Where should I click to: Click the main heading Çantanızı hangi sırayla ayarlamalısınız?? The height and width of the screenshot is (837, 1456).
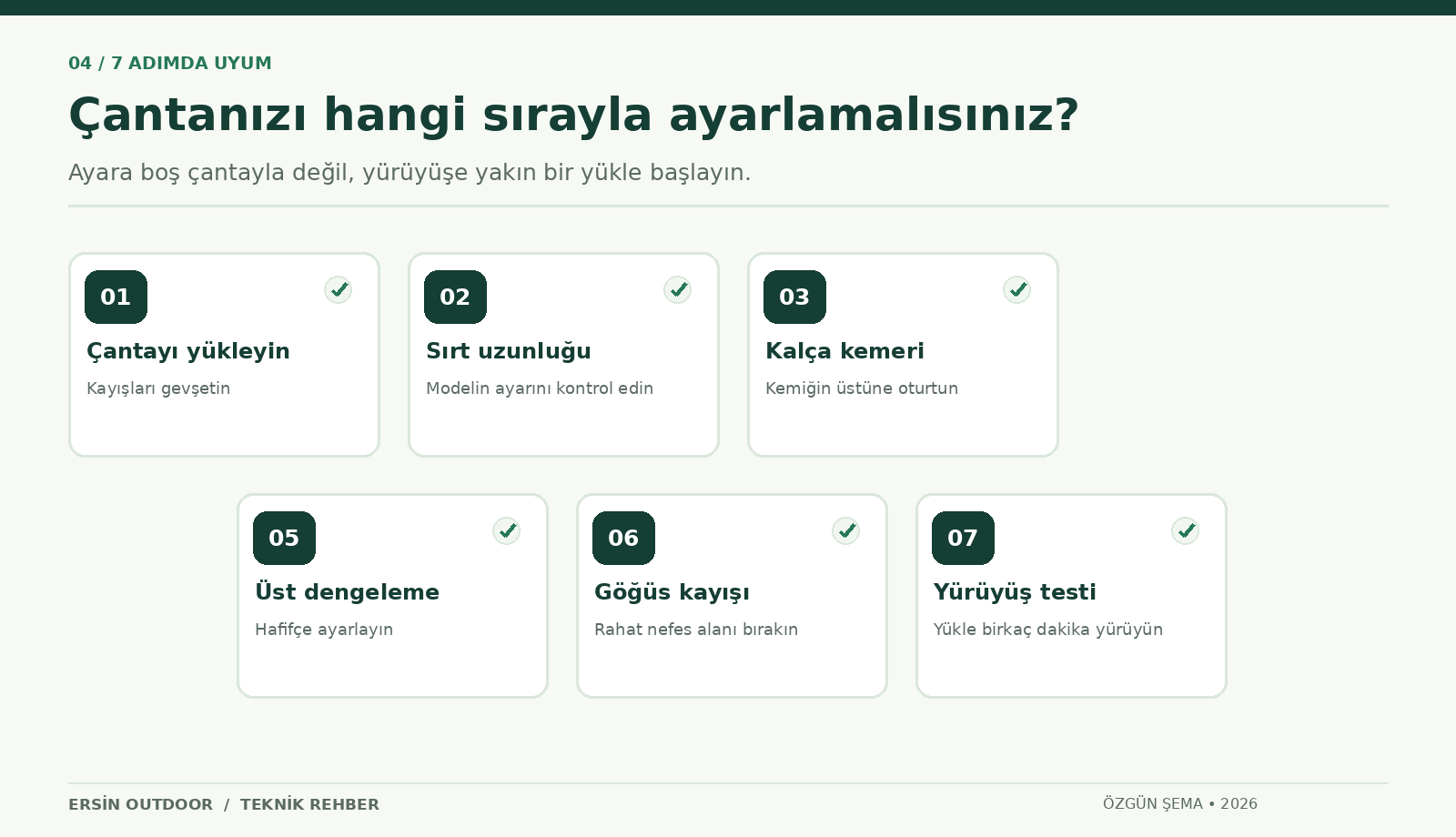pyautogui.click(x=573, y=116)
